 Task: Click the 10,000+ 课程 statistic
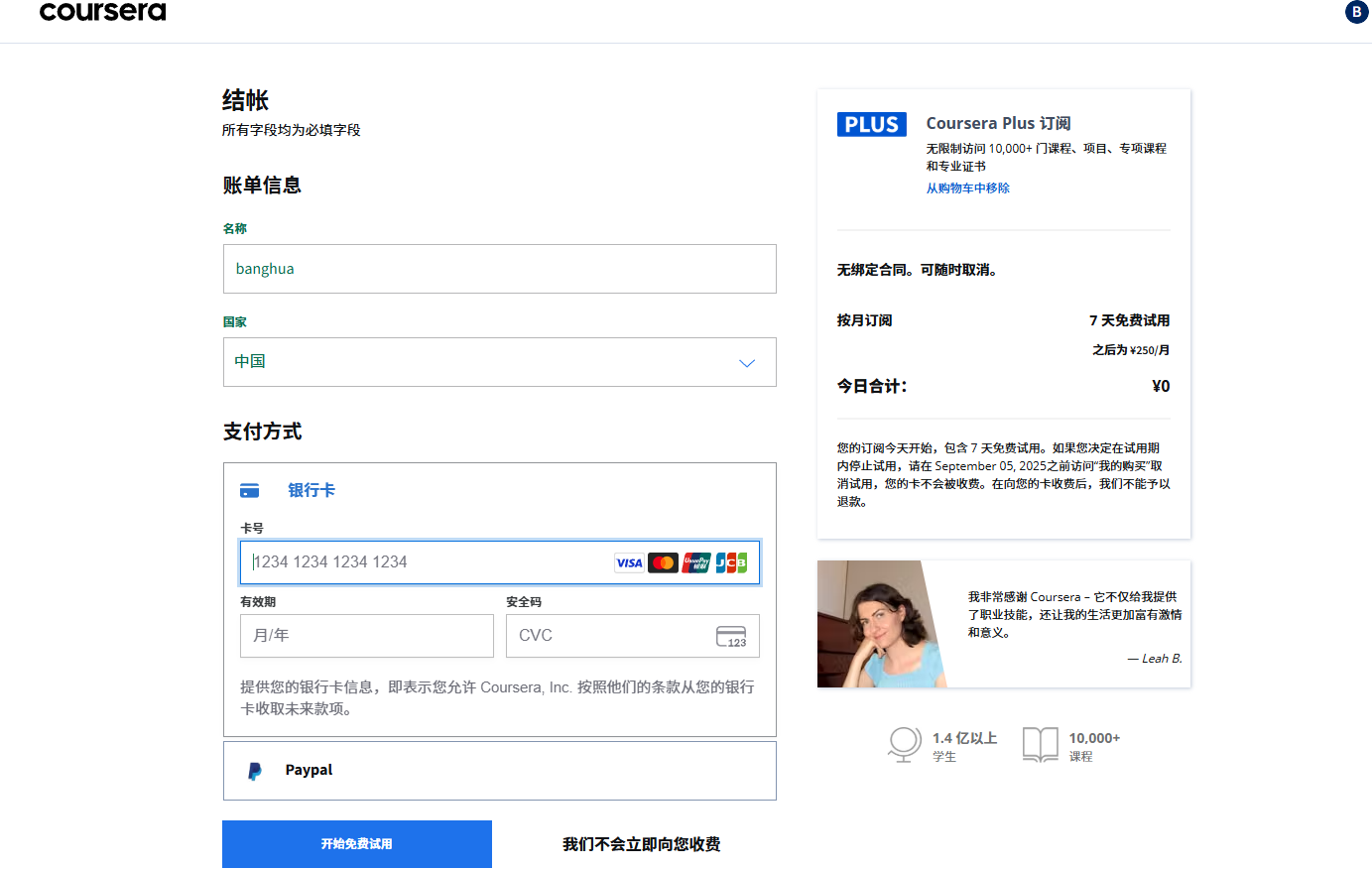click(x=1071, y=745)
